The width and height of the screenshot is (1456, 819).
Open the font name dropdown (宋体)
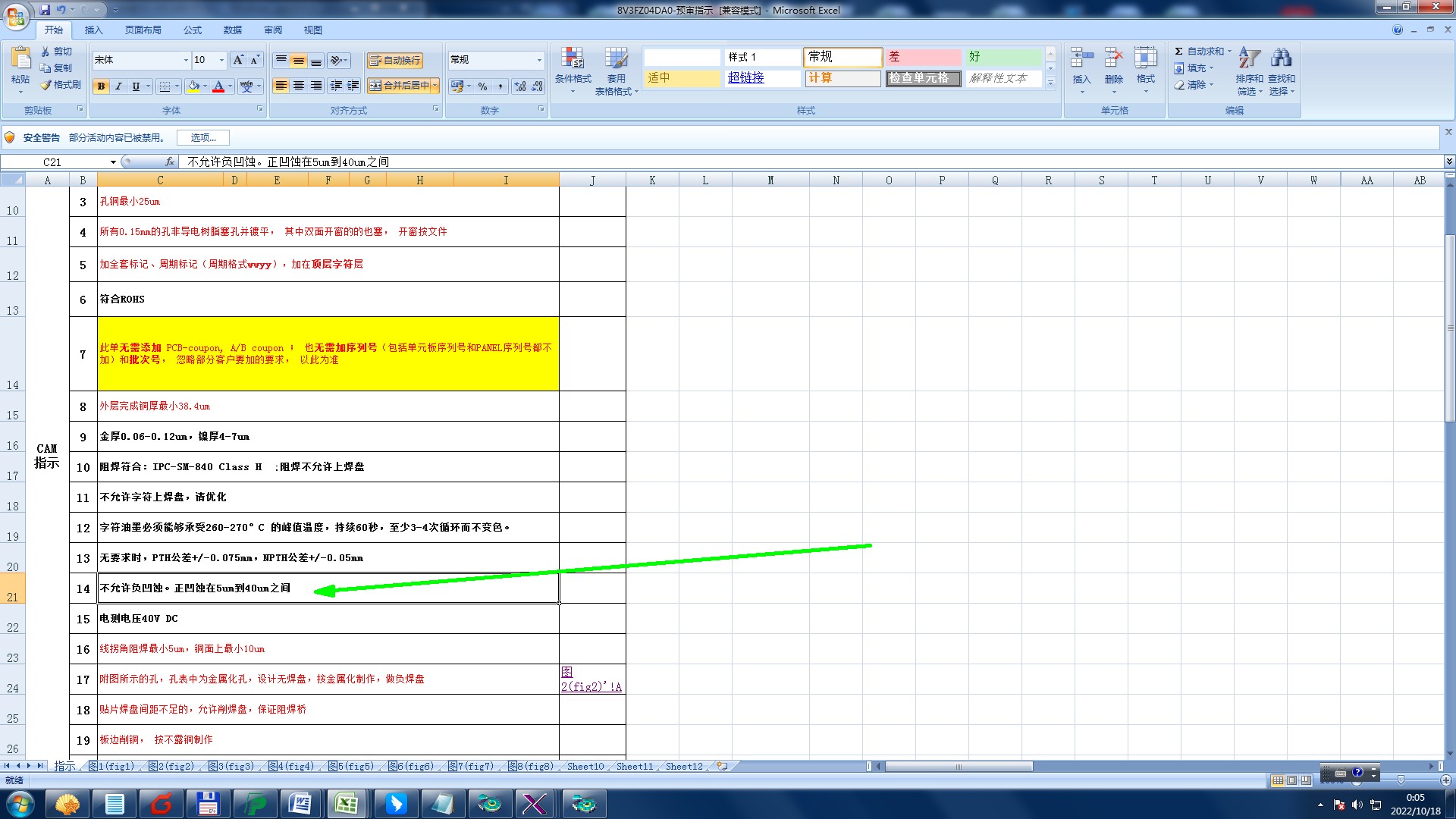[186, 60]
